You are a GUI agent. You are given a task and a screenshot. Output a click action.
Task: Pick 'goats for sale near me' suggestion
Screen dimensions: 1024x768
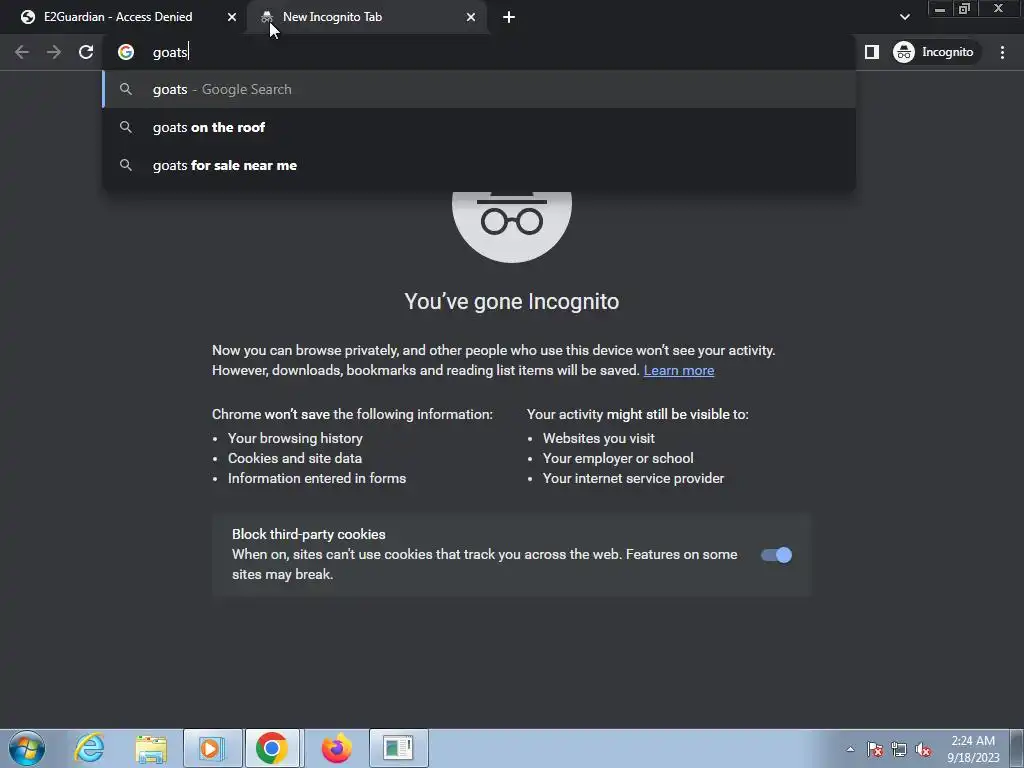tap(479, 165)
